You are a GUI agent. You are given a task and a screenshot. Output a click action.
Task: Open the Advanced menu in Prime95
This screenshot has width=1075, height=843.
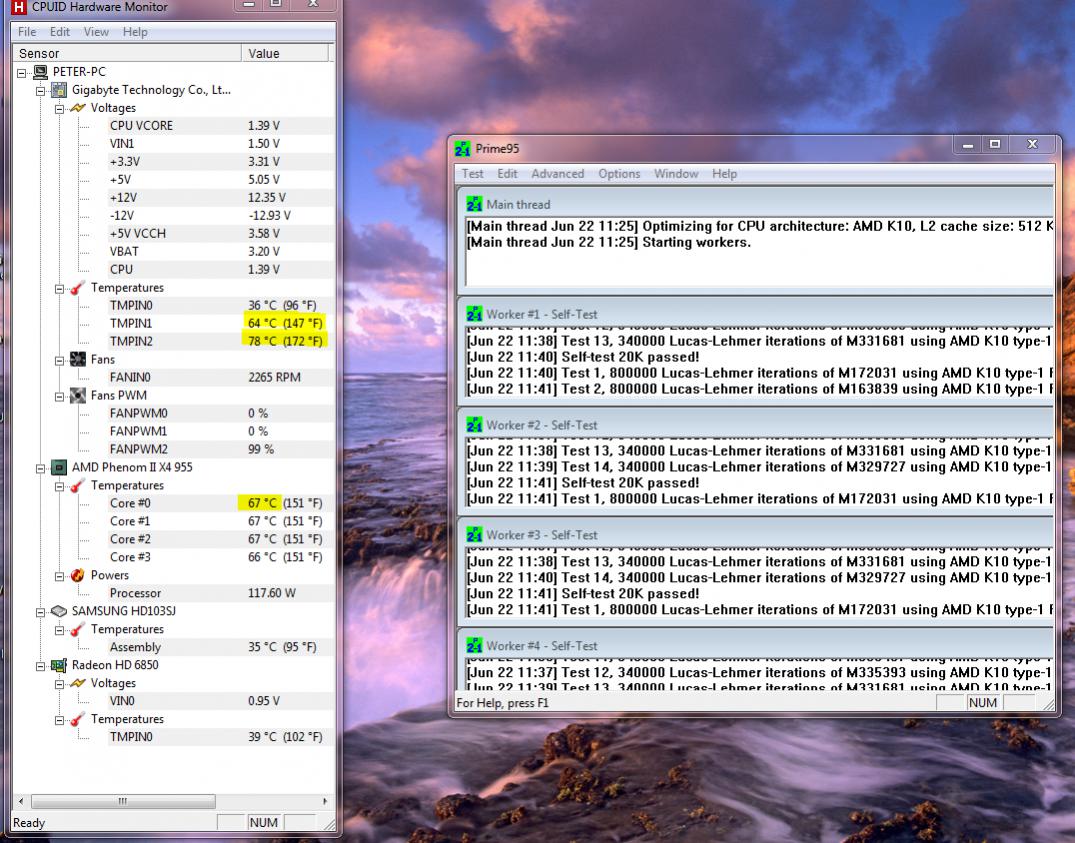(557, 173)
